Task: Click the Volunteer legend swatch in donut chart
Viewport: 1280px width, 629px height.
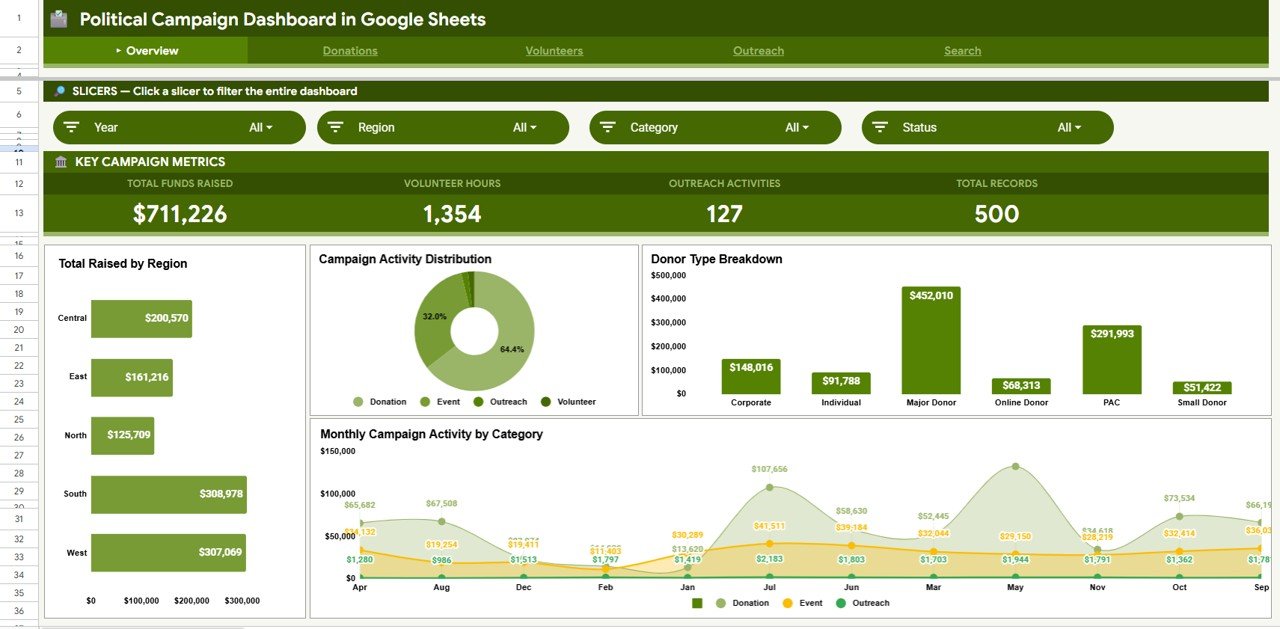Action: (546, 402)
